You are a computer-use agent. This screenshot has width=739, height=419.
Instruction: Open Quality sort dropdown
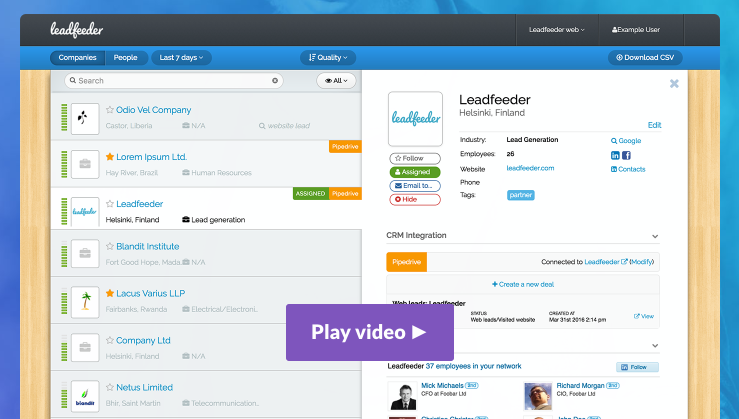pyautogui.click(x=328, y=58)
